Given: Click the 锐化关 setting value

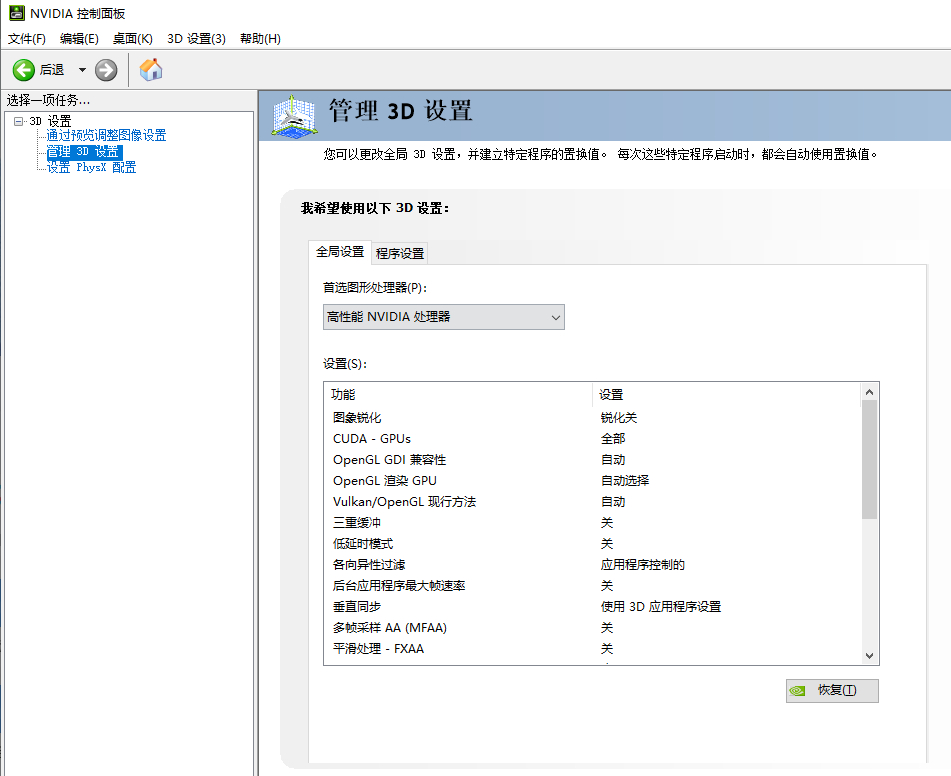Looking at the screenshot, I should (619, 417).
